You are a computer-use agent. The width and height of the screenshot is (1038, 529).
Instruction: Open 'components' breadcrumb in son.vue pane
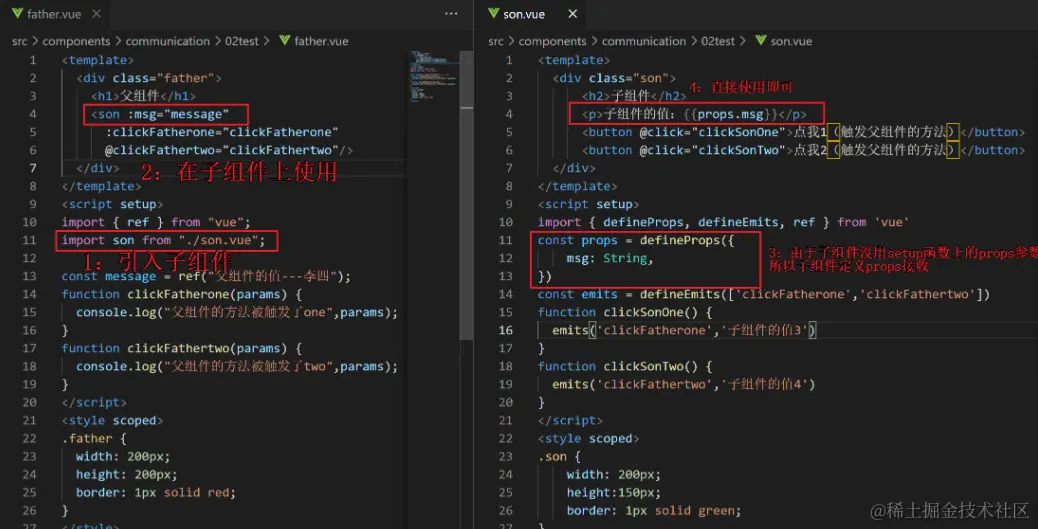(x=554, y=41)
